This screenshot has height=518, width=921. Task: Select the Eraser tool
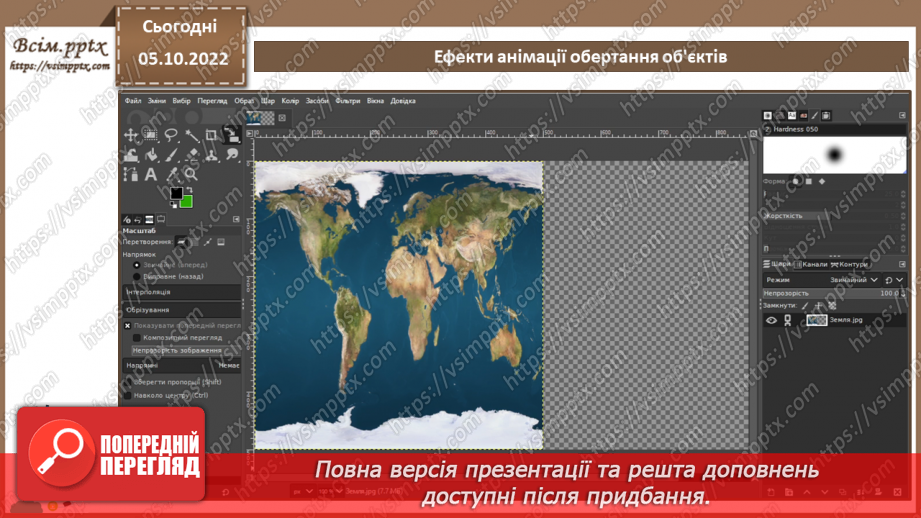pos(191,155)
